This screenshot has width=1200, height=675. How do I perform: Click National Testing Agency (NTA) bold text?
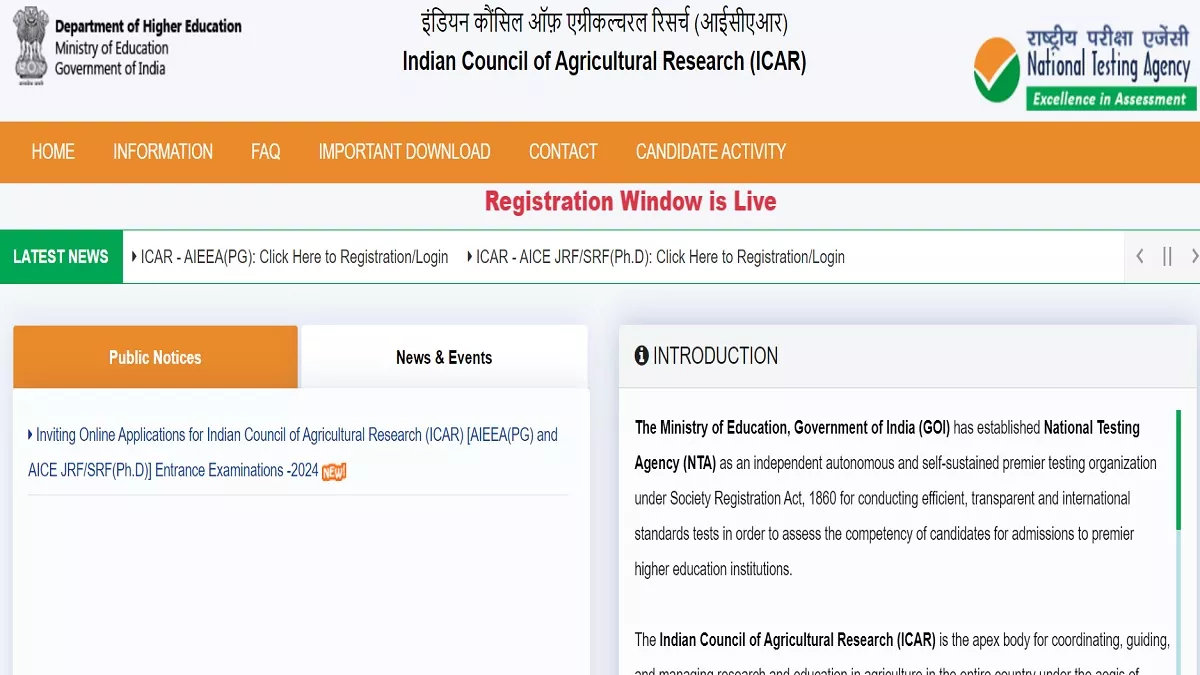click(887, 445)
